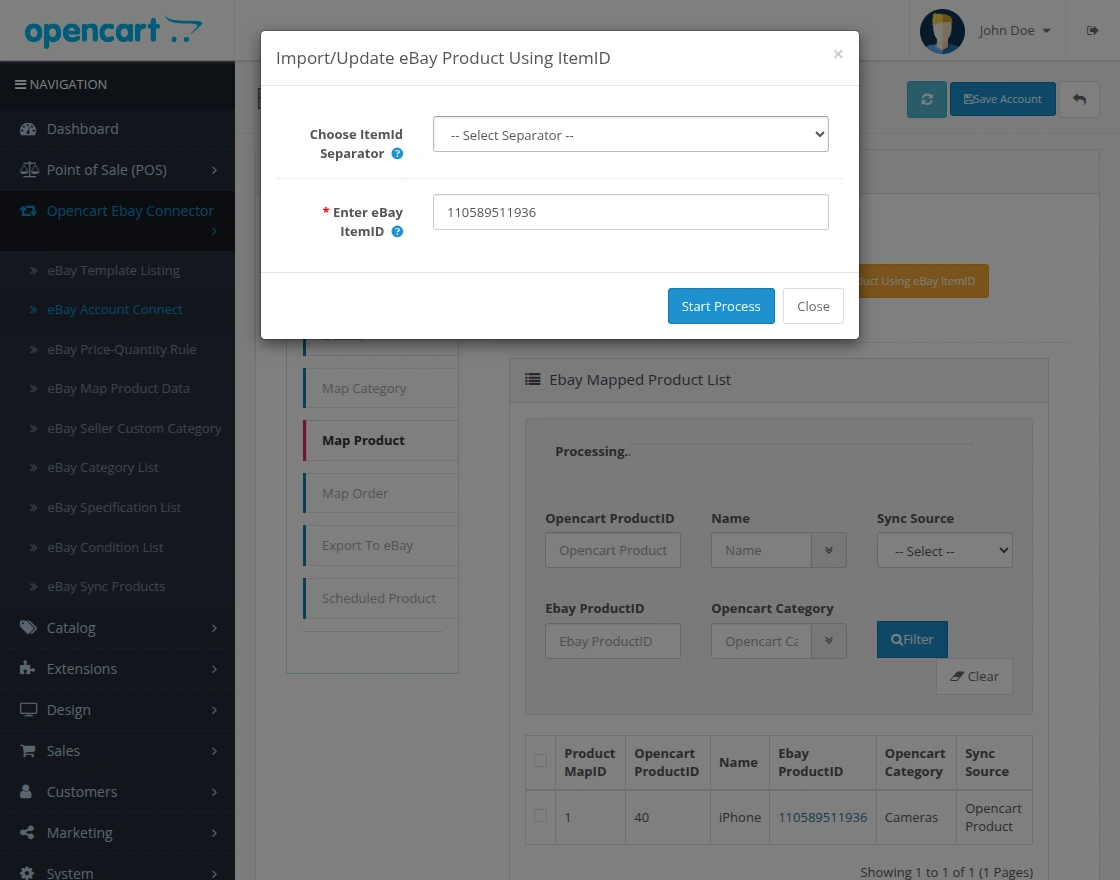Click the back arrow icon button
The image size is (1120, 880).
coord(1079,99)
